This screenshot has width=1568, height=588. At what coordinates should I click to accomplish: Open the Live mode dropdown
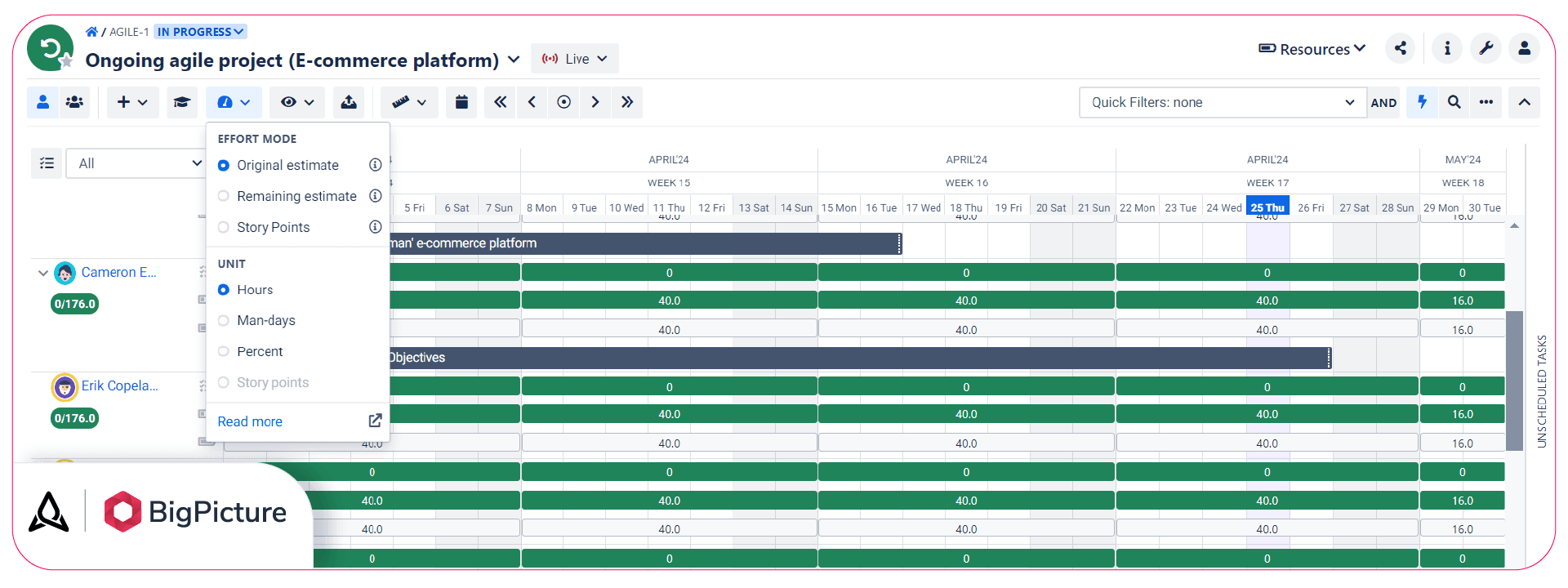(x=575, y=59)
